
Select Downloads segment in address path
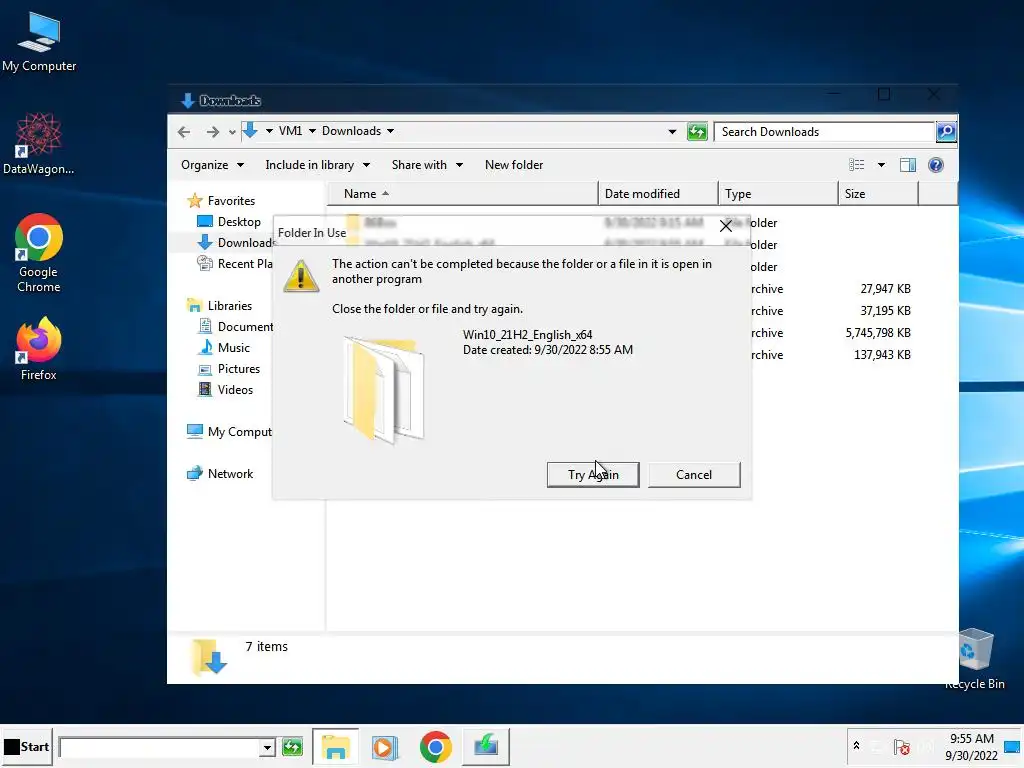click(351, 131)
